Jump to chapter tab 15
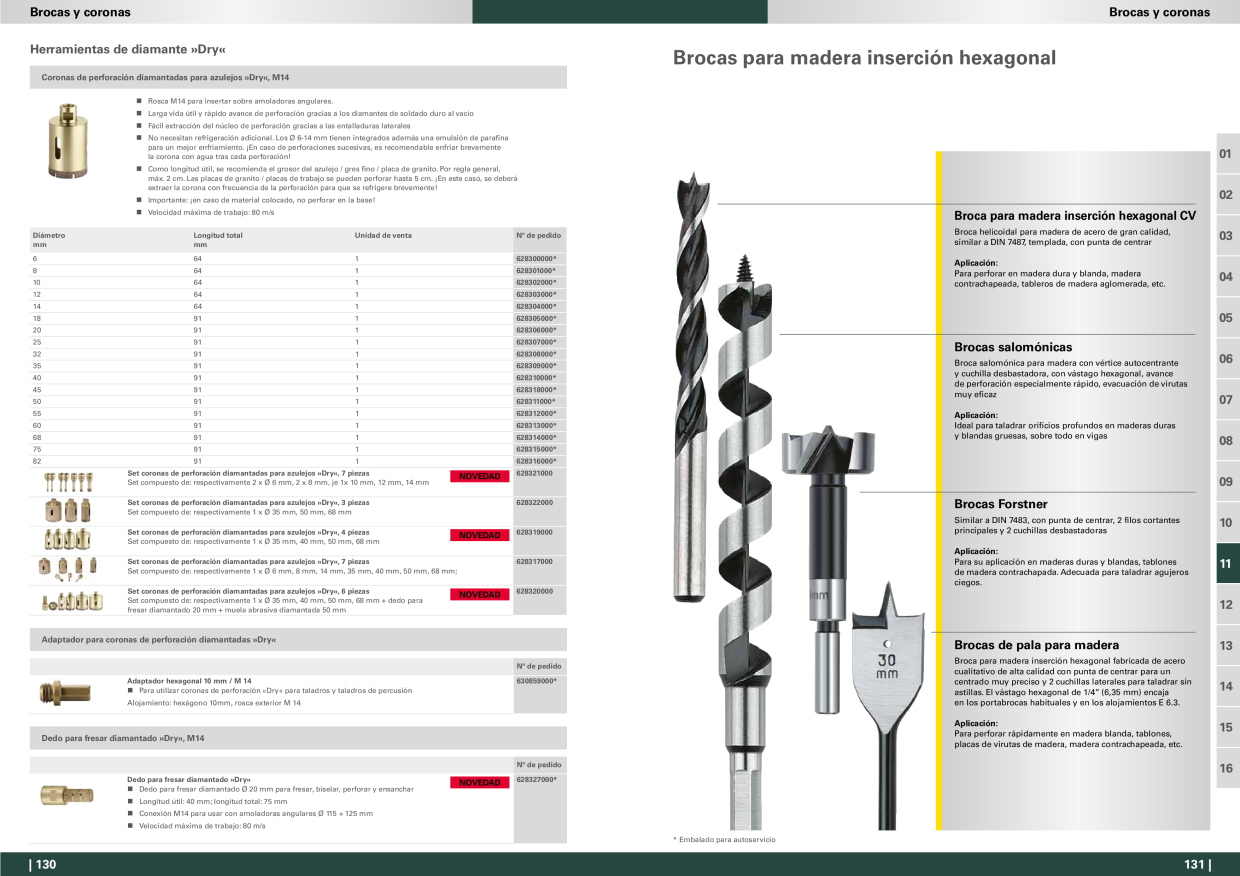Viewport: 1240px width, 876px height. 1227,728
